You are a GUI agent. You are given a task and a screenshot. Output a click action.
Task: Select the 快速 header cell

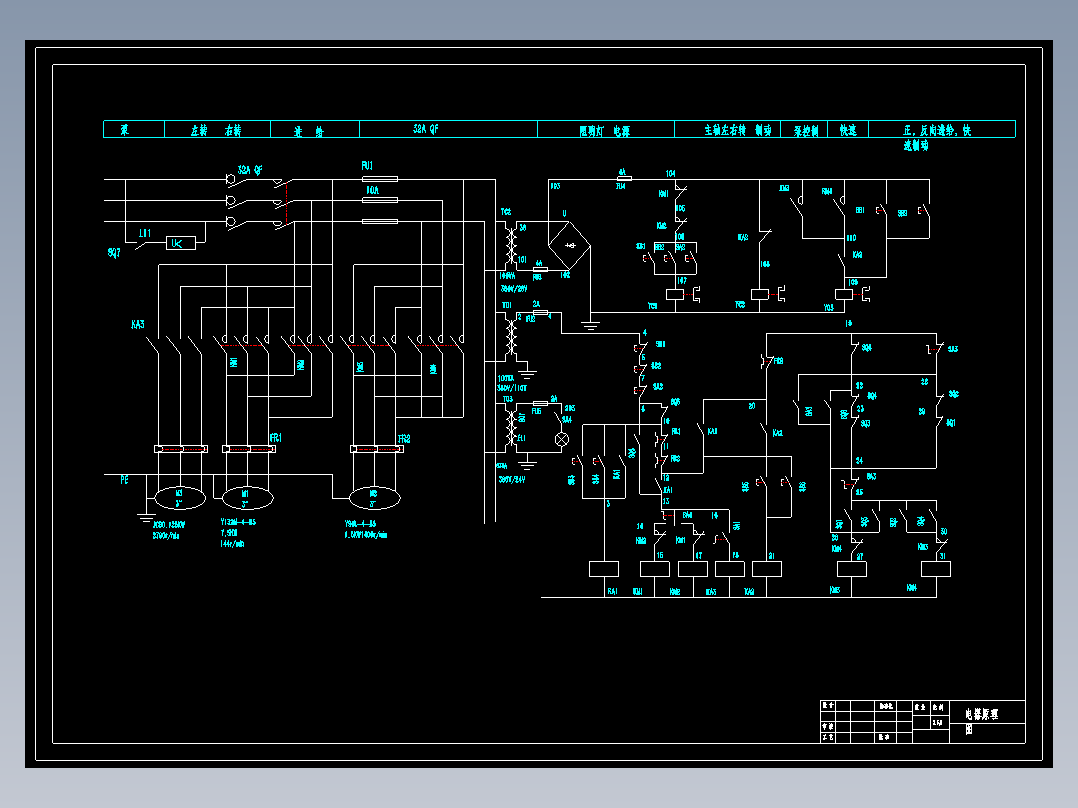[x=848, y=129]
